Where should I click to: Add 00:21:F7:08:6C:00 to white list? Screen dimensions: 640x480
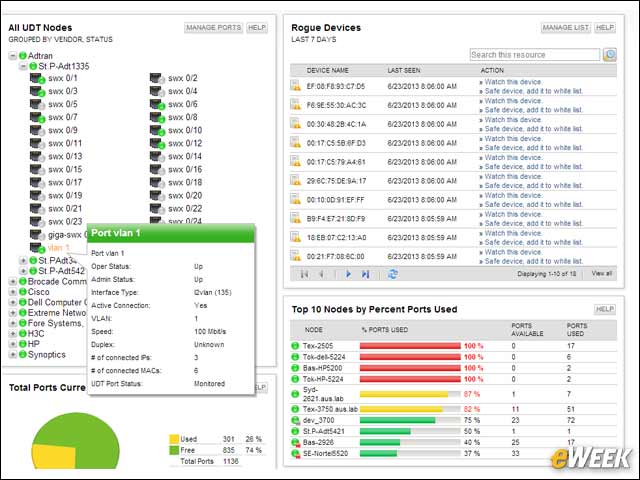pyautogui.click(x=534, y=262)
